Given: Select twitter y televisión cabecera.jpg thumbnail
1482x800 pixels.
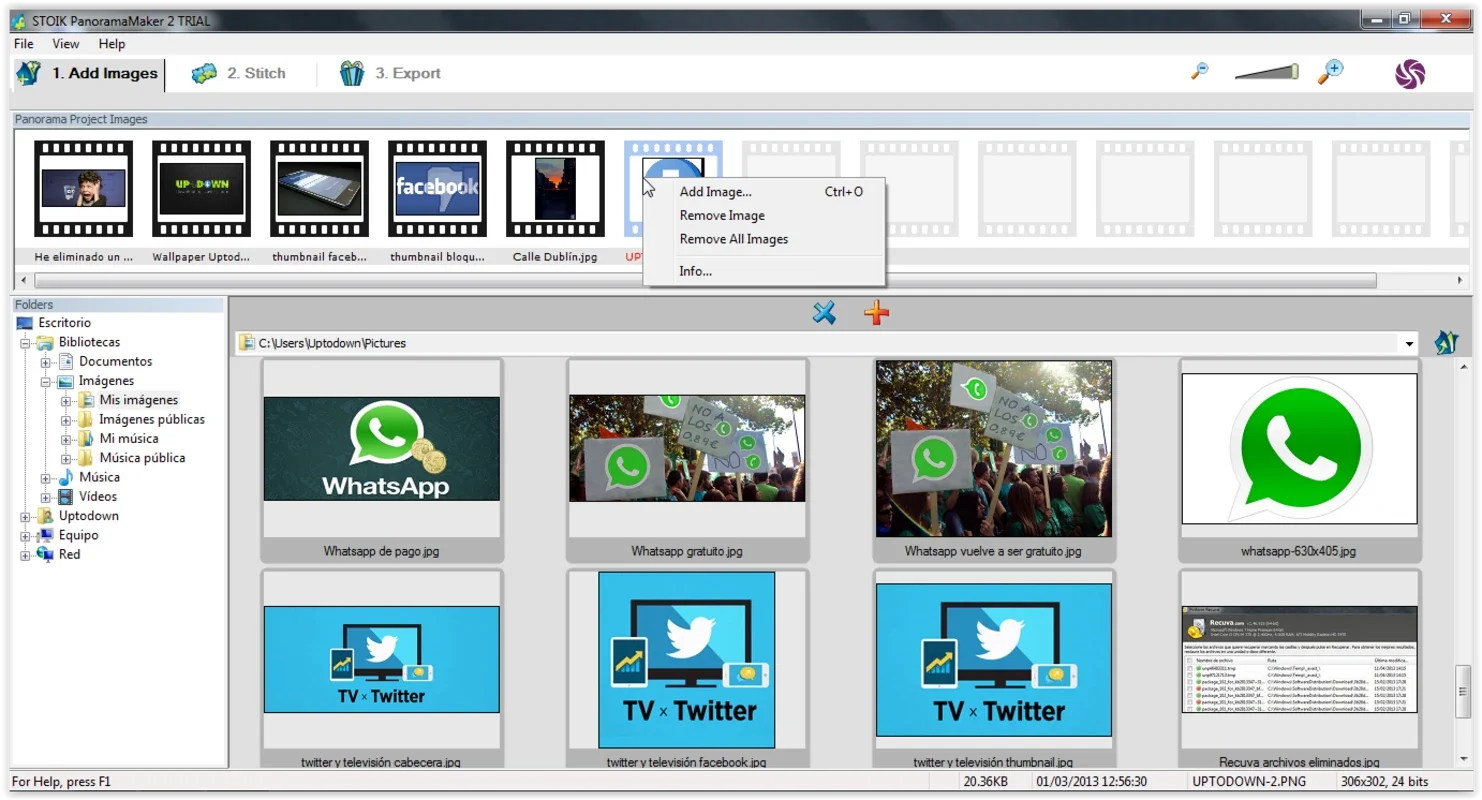Looking at the screenshot, I should [x=381, y=669].
